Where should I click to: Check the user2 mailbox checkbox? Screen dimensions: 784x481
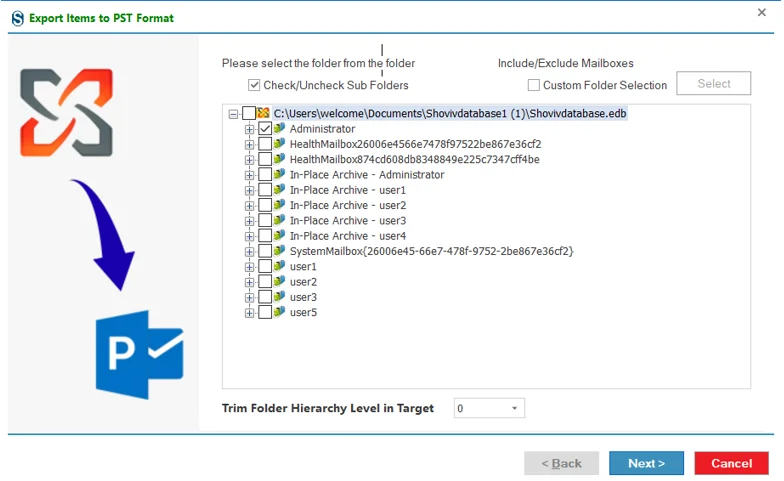pos(265,282)
